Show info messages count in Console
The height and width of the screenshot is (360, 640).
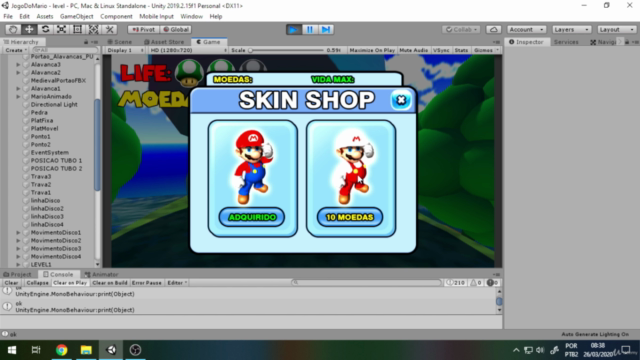pos(456,282)
